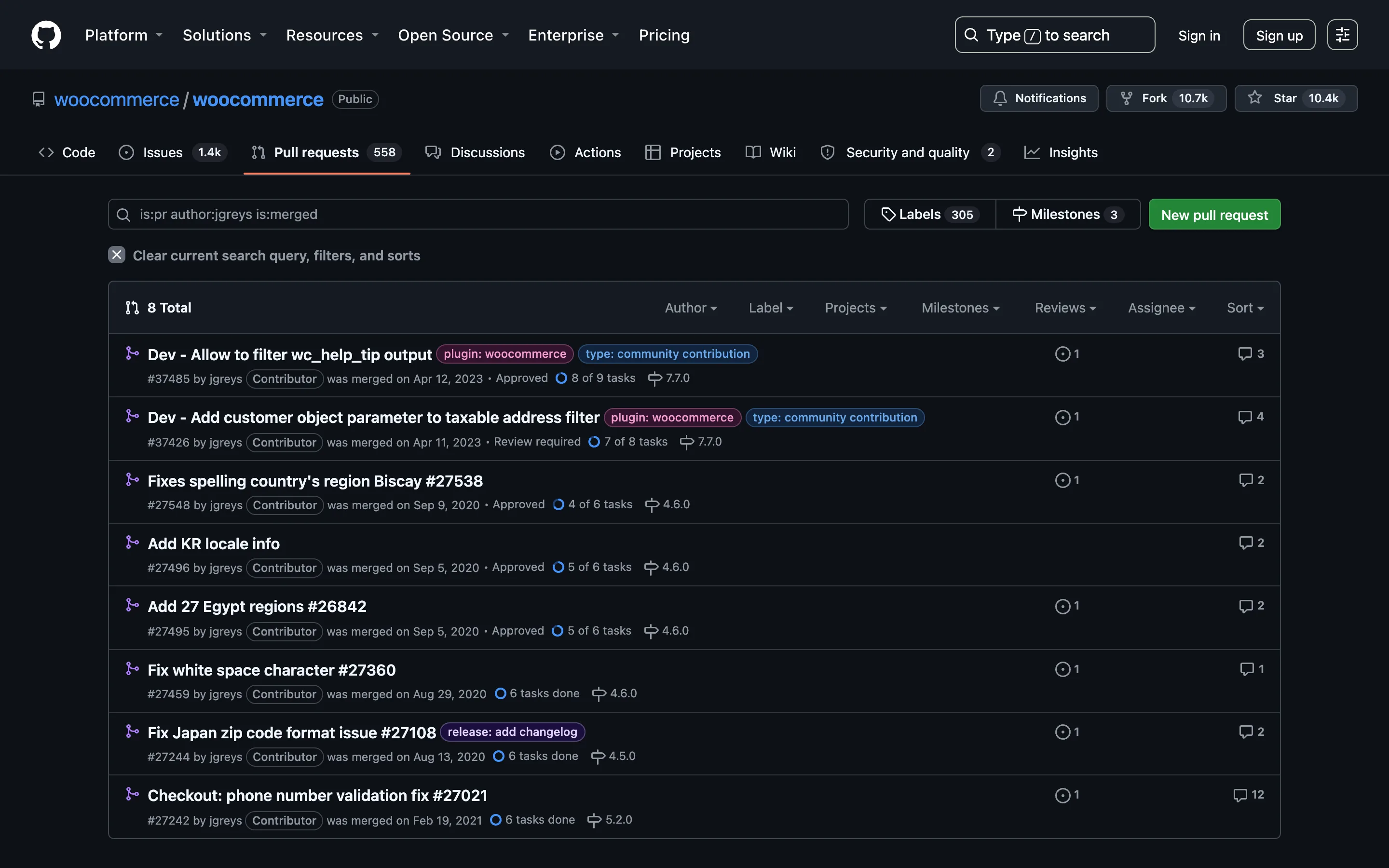Viewport: 1389px width, 868px height.
Task: Expand the Resources menu
Action: tap(332, 35)
